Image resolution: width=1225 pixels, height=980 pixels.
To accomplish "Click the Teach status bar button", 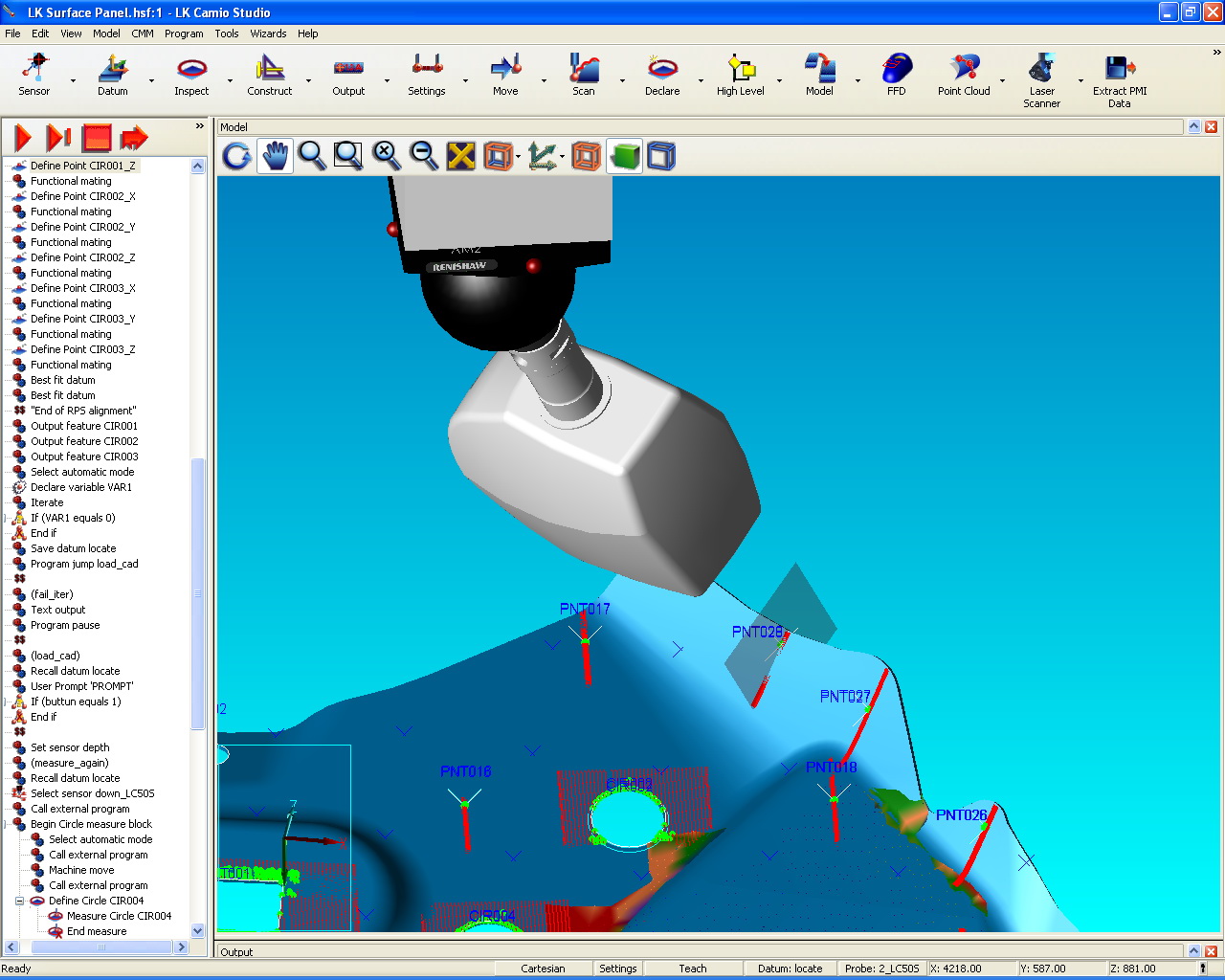I will 692,969.
